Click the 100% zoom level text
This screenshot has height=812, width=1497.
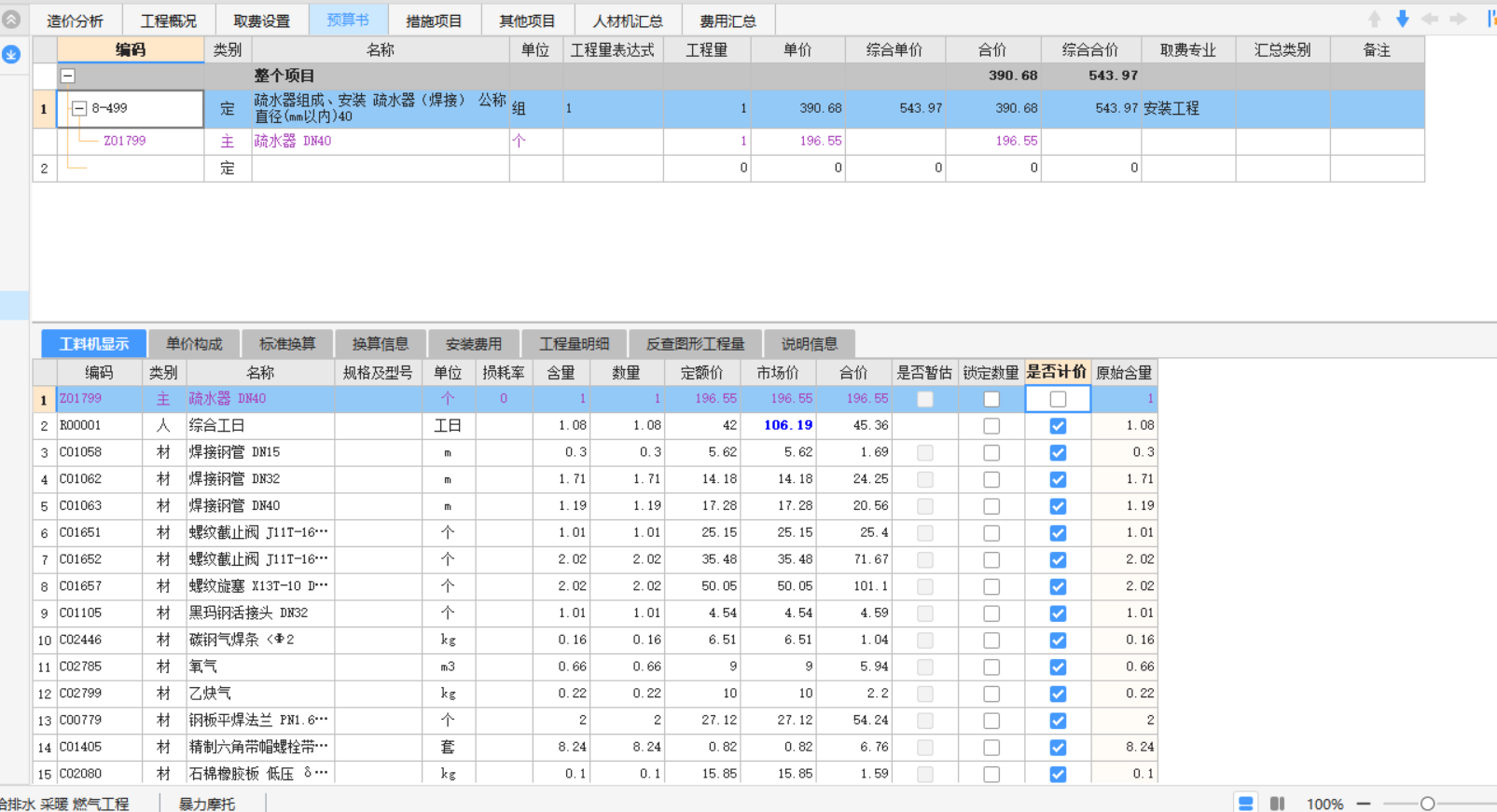1324,804
